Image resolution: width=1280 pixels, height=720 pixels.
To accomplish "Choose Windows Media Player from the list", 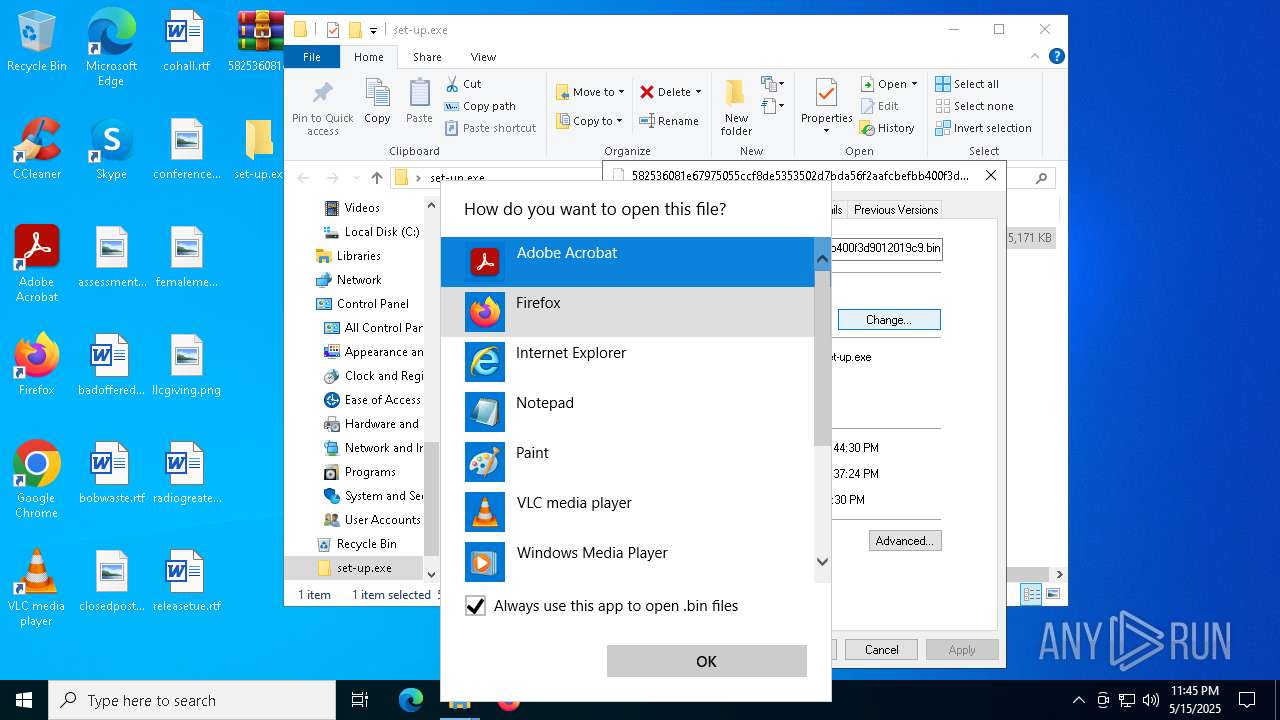I will pos(627,560).
